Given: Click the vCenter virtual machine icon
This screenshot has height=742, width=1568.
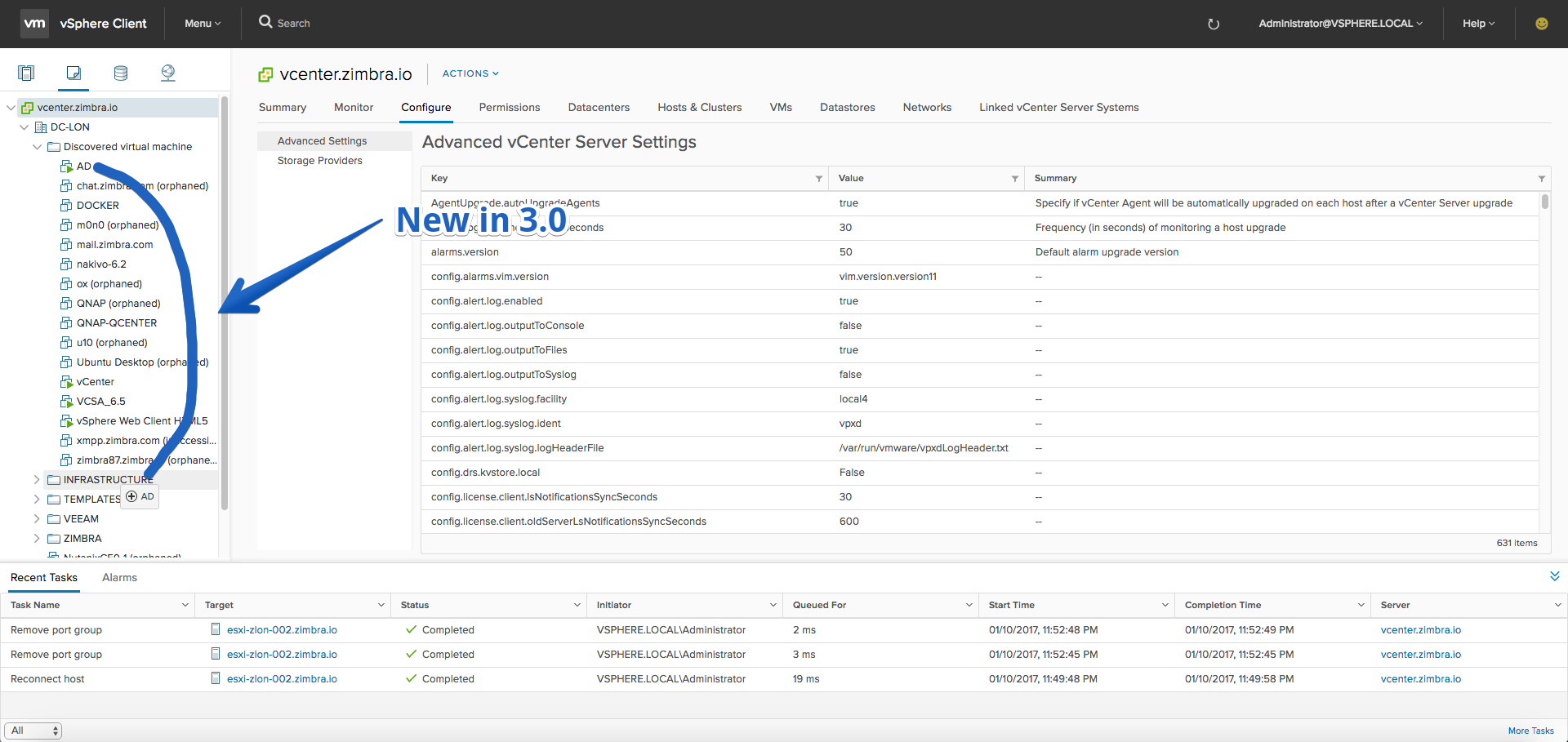Looking at the screenshot, I should (x=66, y=381).
